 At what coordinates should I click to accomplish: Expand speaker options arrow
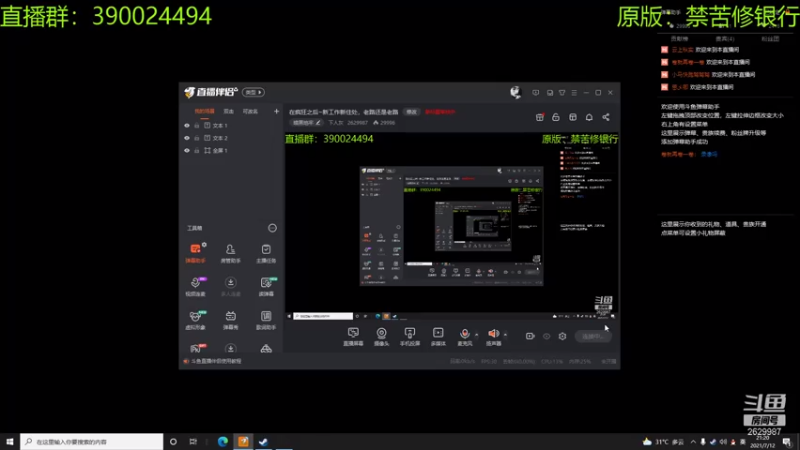[x=505, y=335]
